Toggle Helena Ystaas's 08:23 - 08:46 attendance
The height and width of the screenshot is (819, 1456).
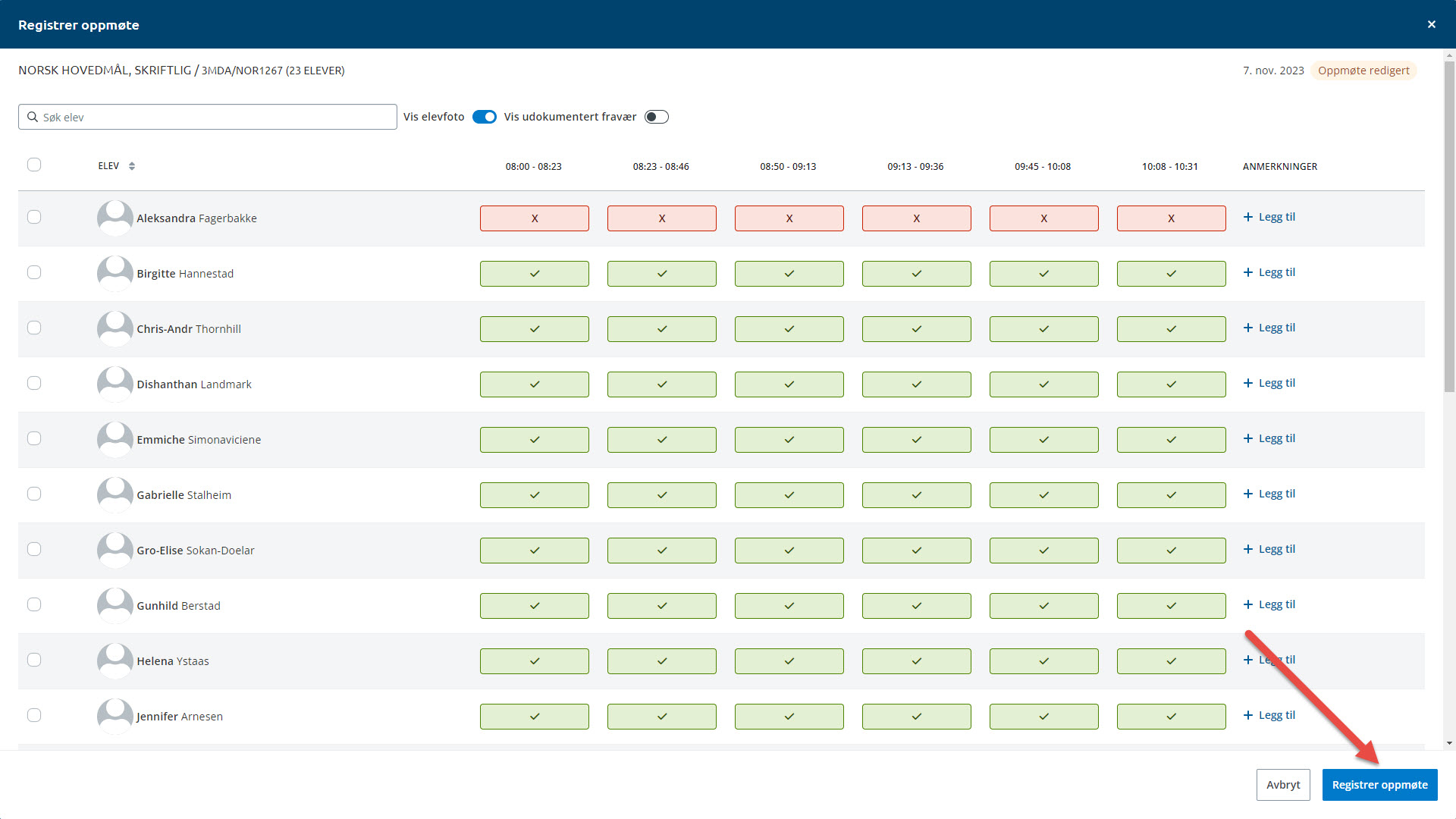point(662,661)
